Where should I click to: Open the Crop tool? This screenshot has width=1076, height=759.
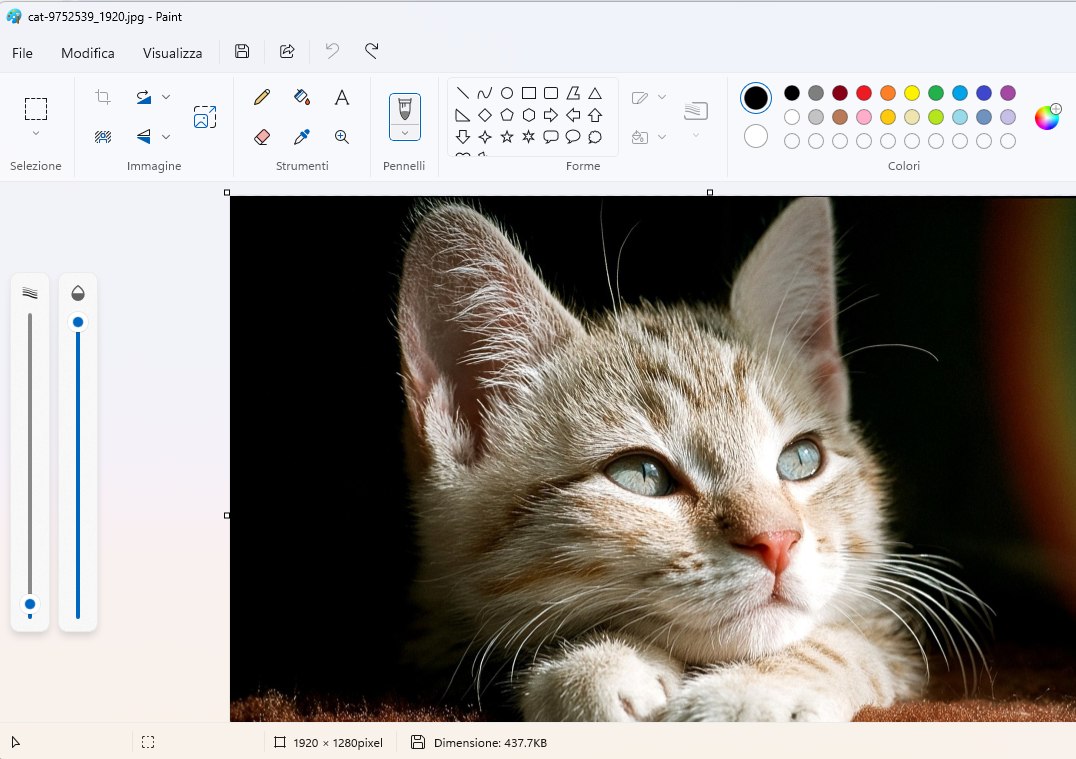[x=101, y=96]
